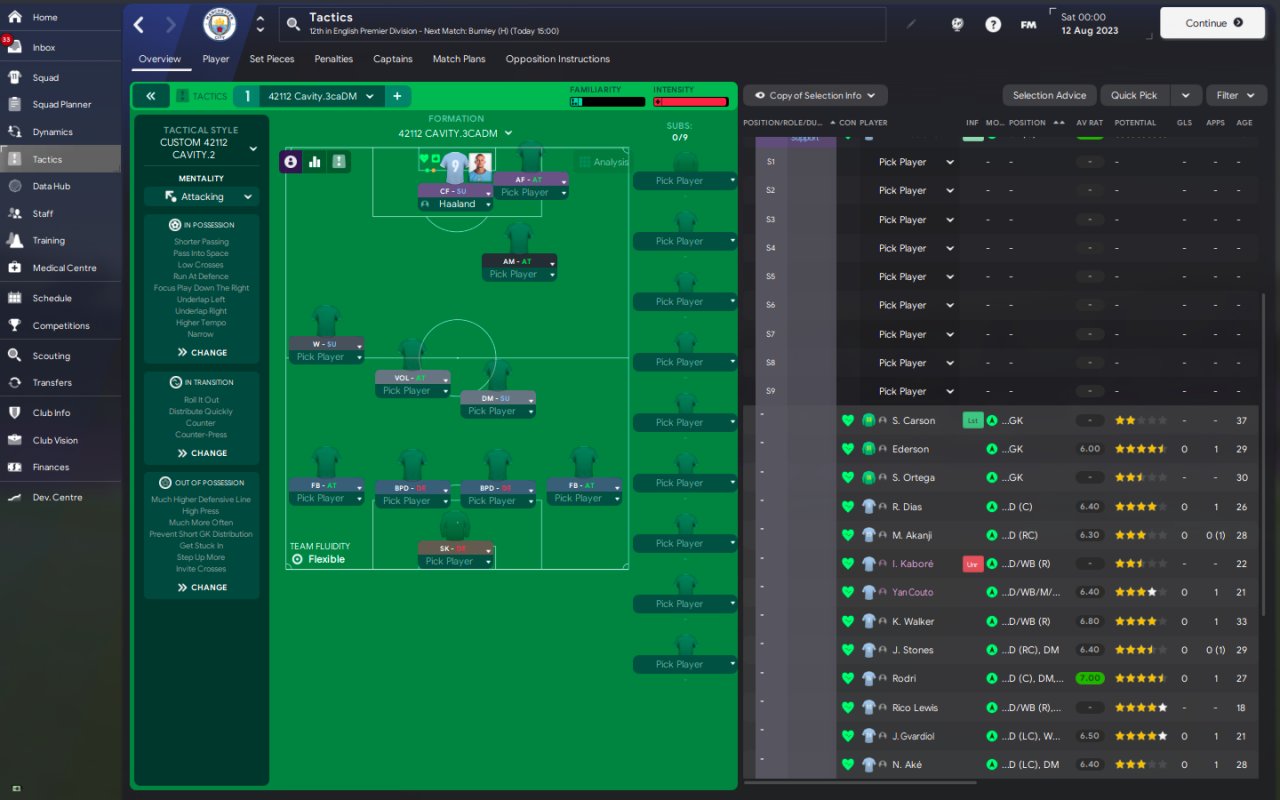1280x800 pixels.
Task: Click CHANGE under Out of Possession instructions
Action: coord(202,587)
